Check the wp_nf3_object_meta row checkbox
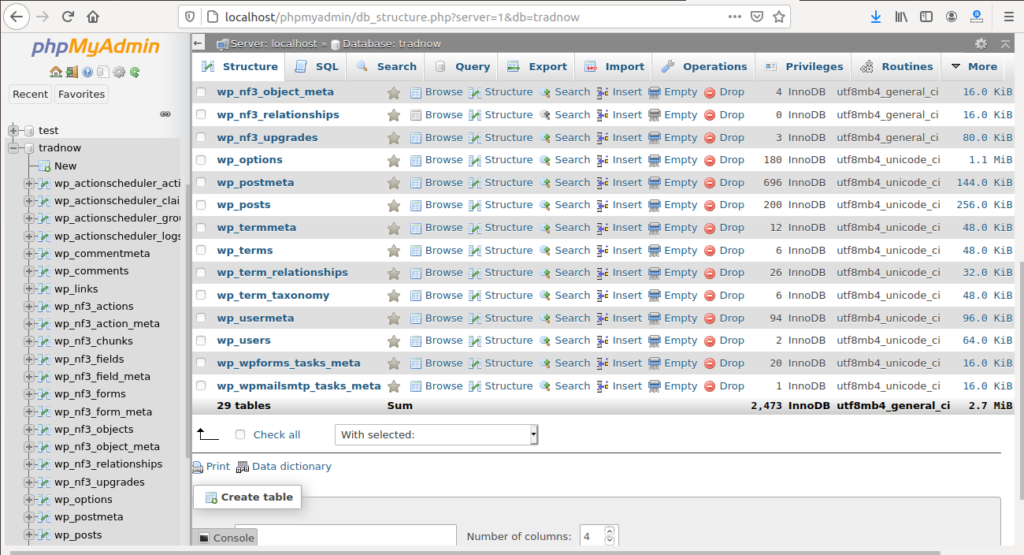Viewport: 1024px width, 555px height. tap(201, 92)
